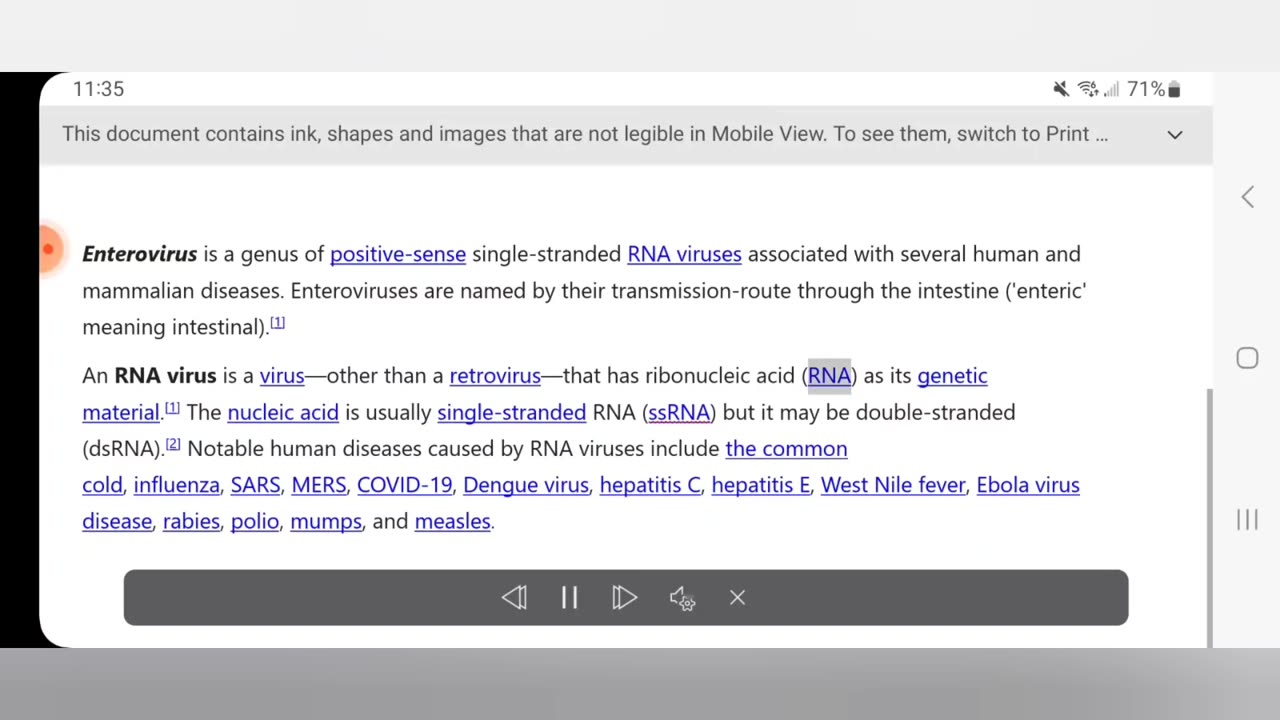Click the bold word Enterovirus
Viewport: 1280px width, 720px height.
point(140,254)
